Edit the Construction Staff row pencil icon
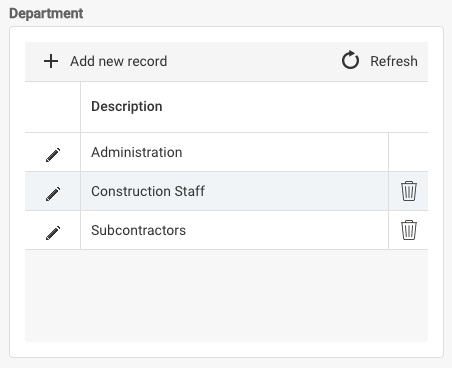Image resolution: width=452 pixels, height=368 pixels. (53, 194)
